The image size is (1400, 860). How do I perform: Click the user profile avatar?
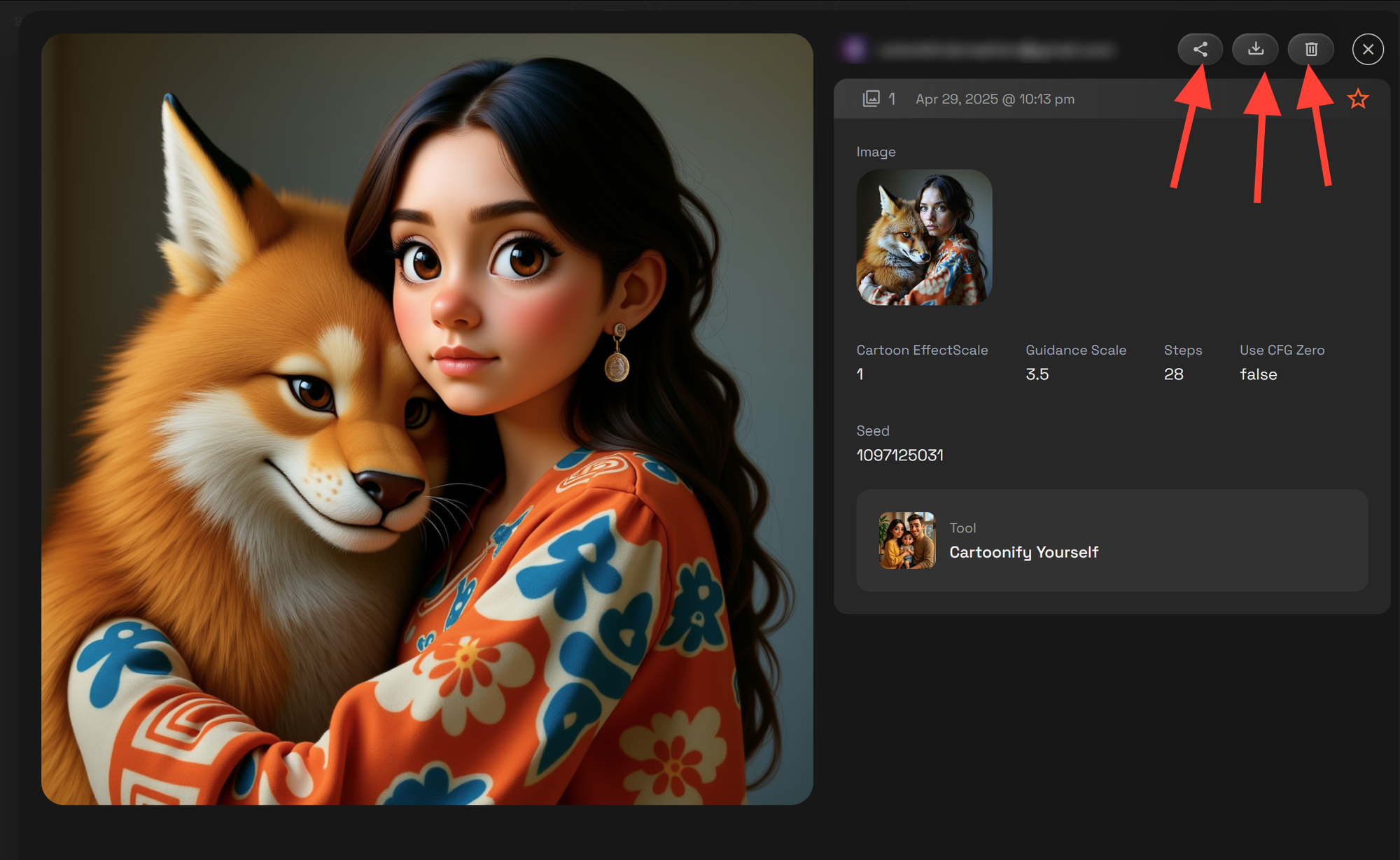coord(854,49)
